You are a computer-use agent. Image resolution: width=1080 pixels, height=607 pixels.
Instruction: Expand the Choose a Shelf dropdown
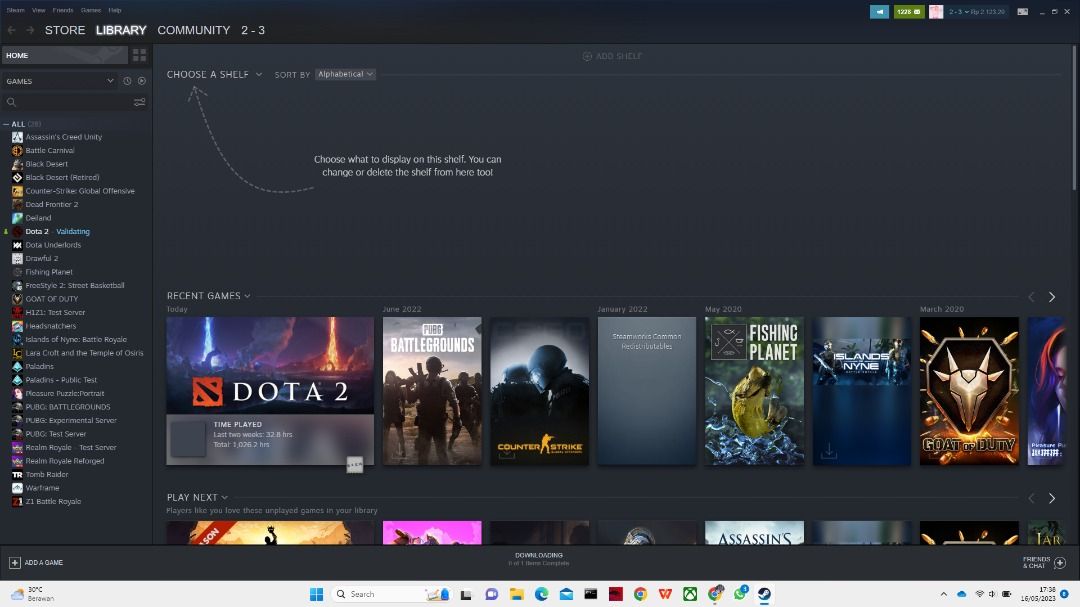pyautogui.click(x=214, y=74)
